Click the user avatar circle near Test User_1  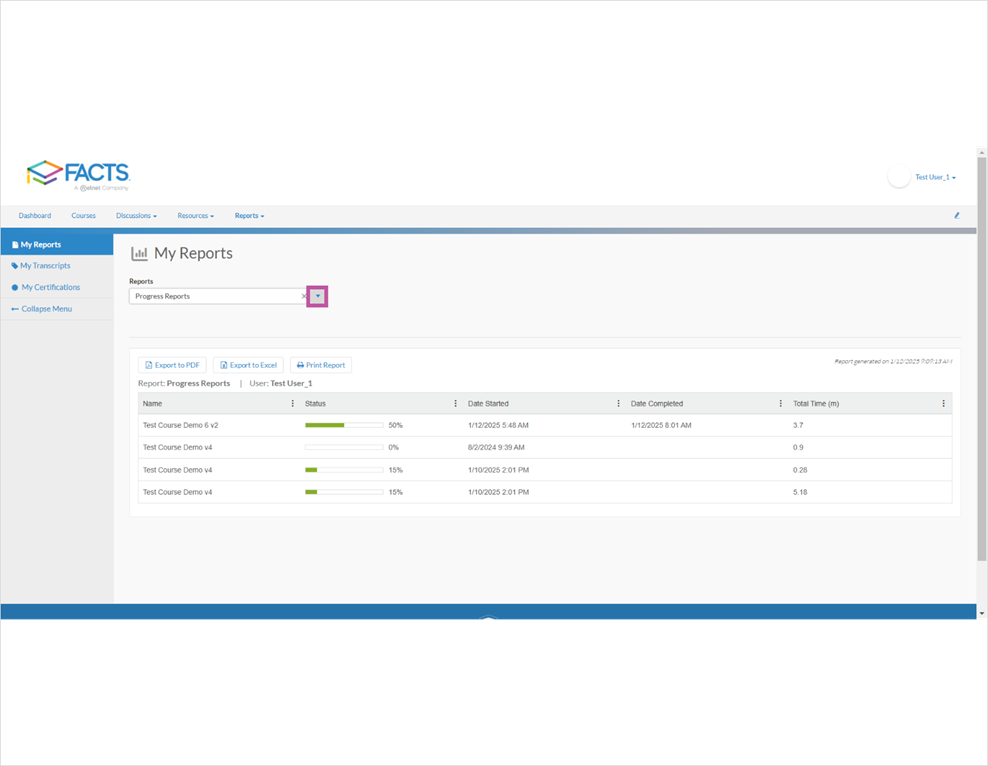click(899, 176)
